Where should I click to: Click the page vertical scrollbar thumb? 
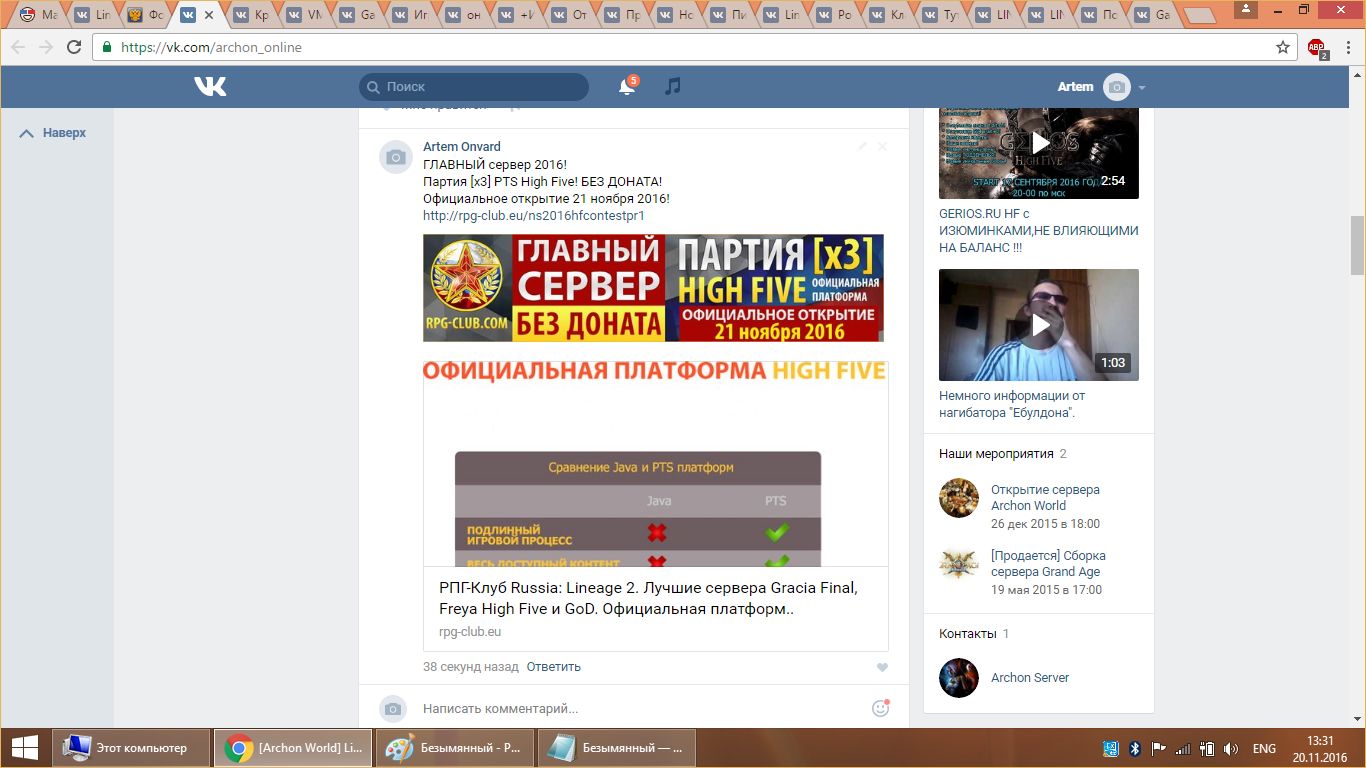tap(1357, 245)
